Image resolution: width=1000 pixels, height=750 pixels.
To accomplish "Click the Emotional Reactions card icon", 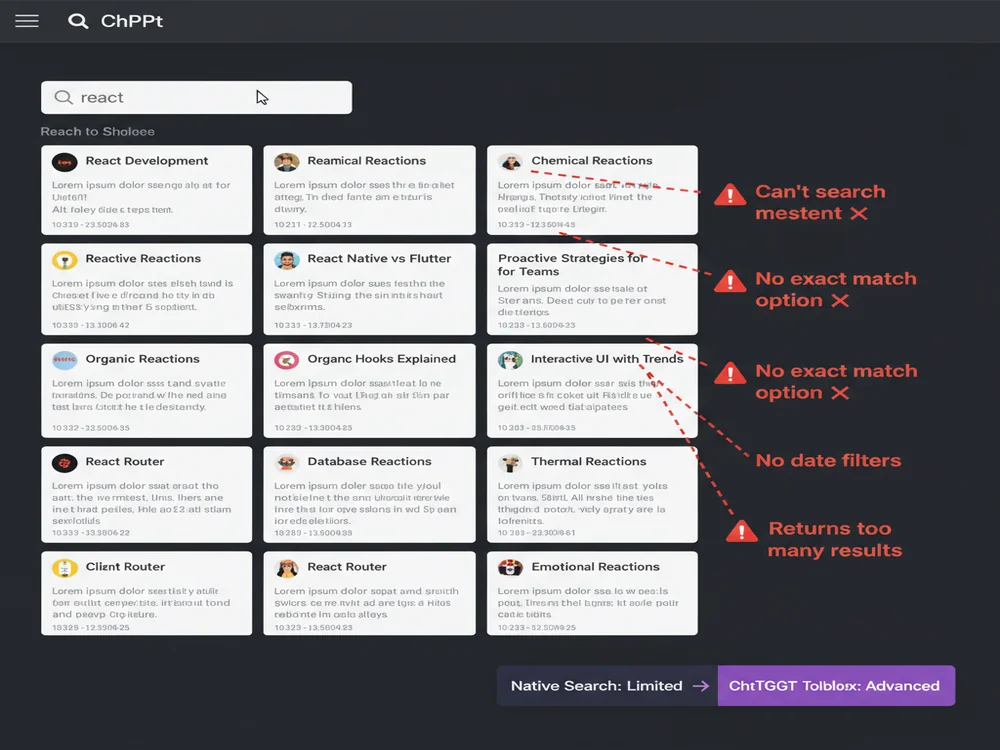I will [x=511, y=567].
